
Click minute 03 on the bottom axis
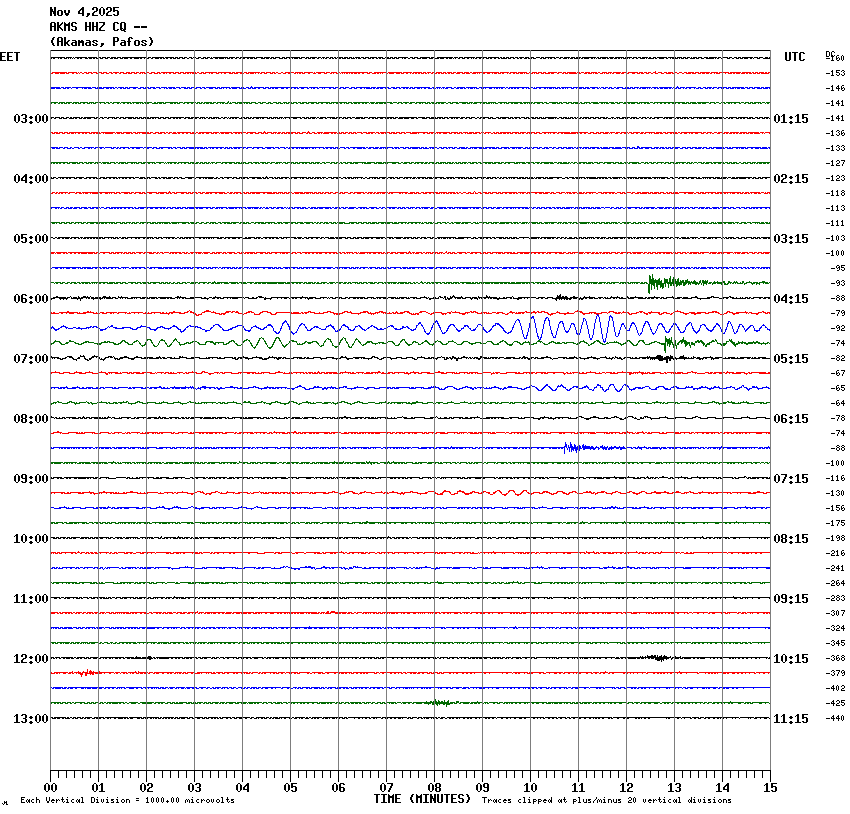click(x=194, y=788)
